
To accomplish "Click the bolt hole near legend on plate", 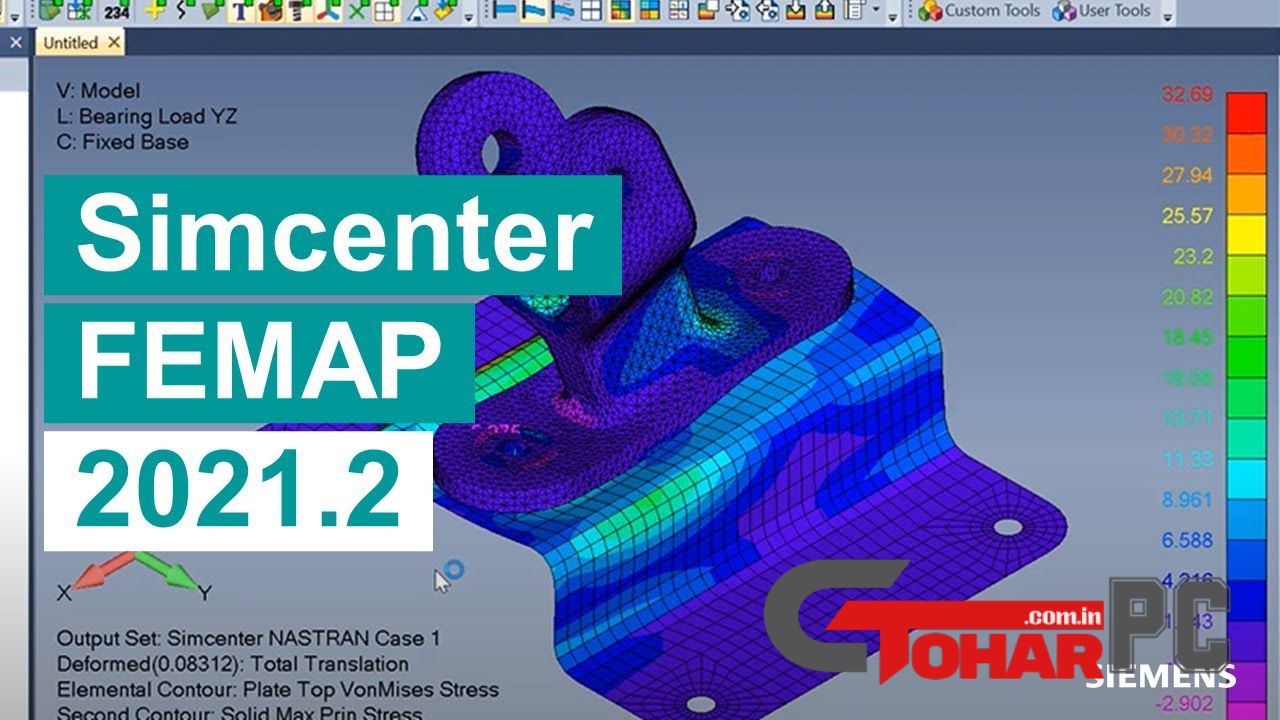I will [1006, 526].
